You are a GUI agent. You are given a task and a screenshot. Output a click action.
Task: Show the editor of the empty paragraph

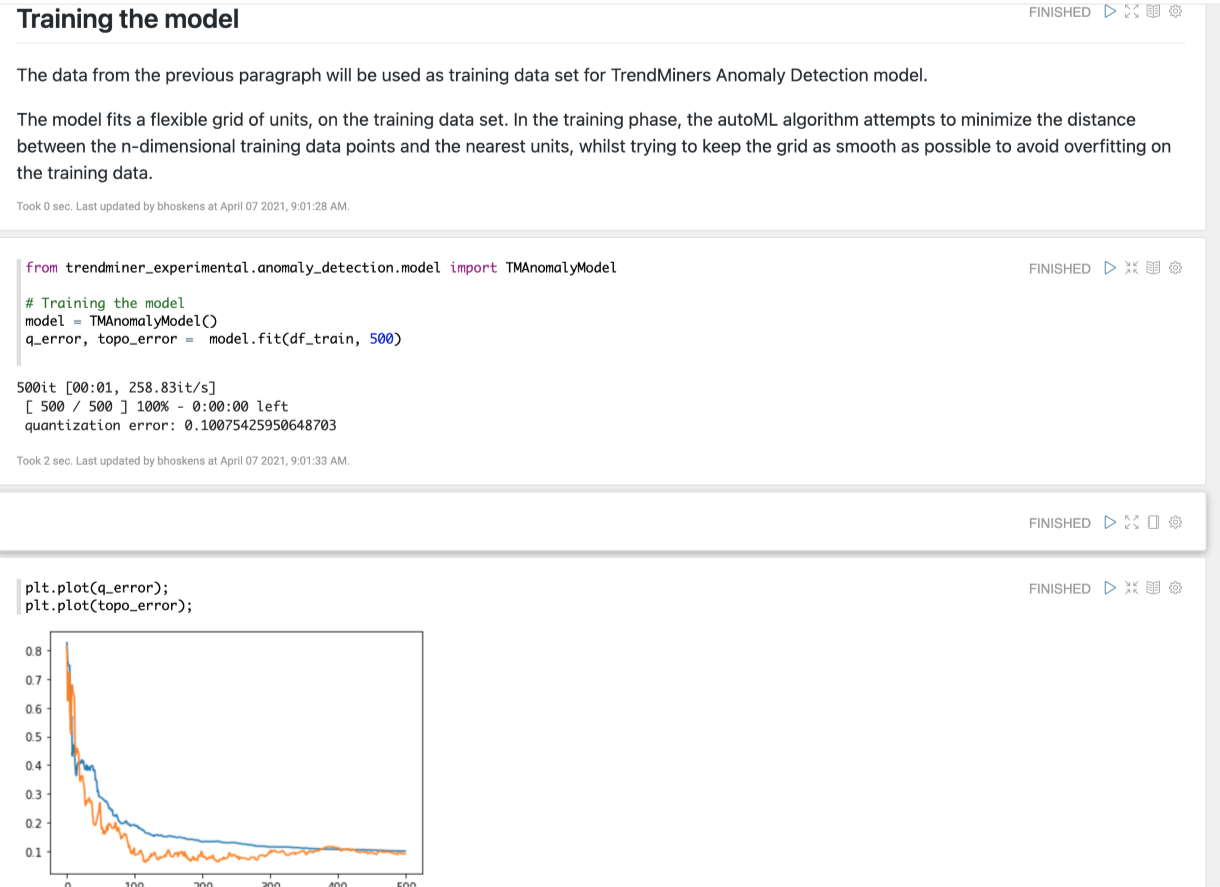point(1132,522)
